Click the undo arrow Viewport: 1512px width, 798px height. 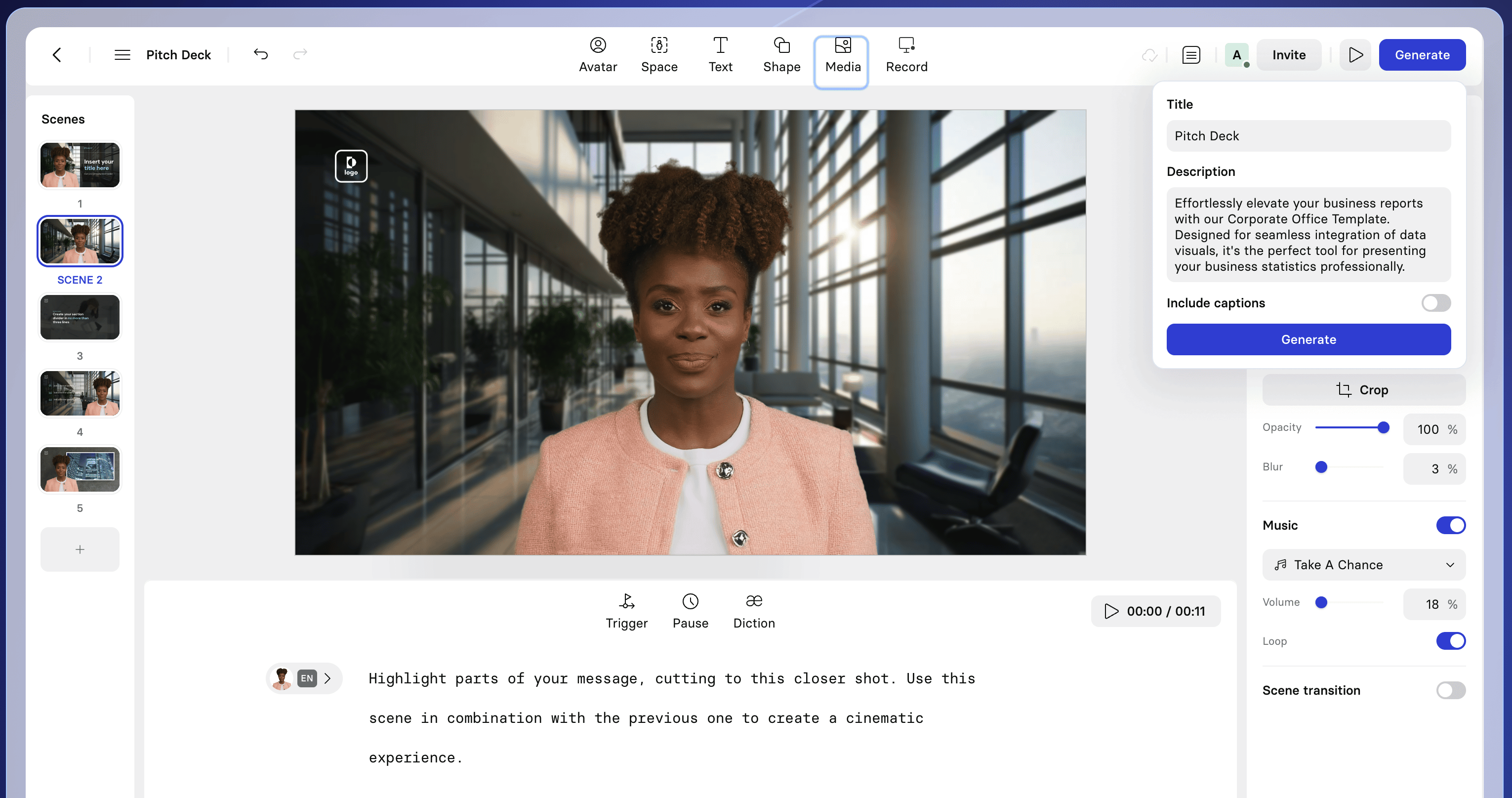click(261, 54)
